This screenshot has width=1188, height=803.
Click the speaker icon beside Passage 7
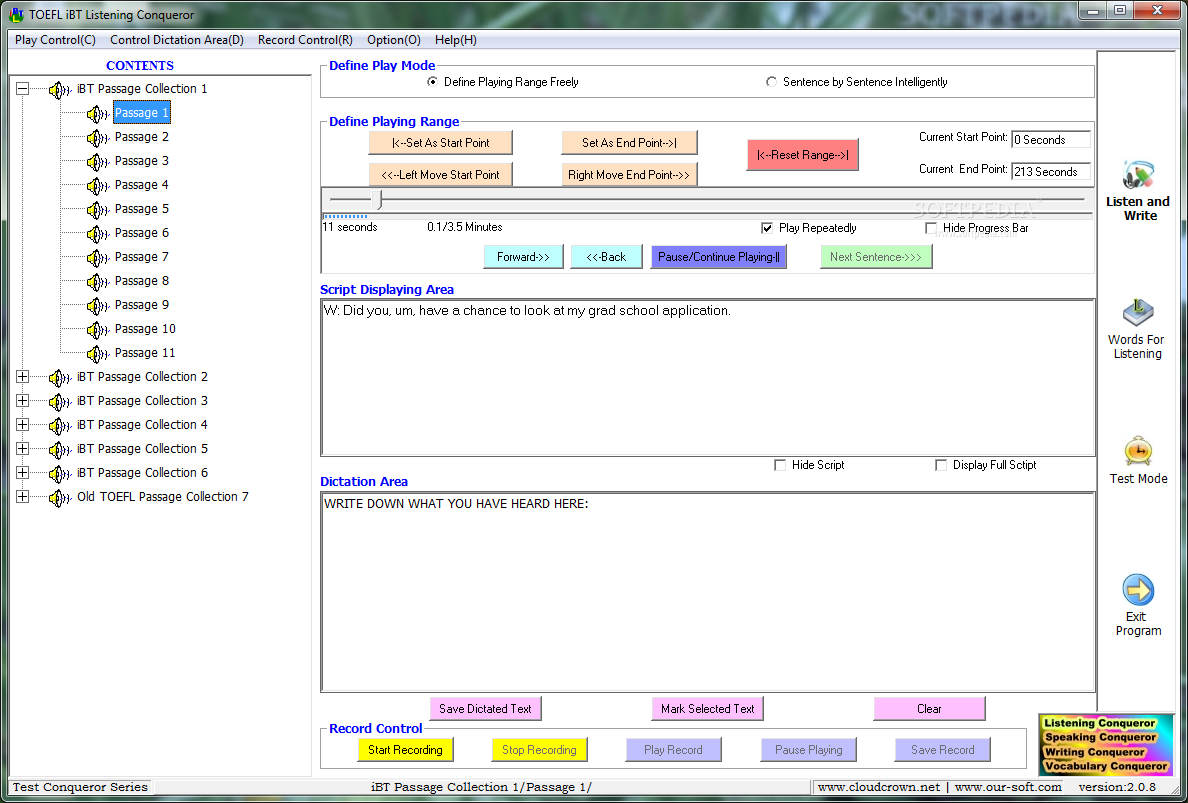(98, 258)
